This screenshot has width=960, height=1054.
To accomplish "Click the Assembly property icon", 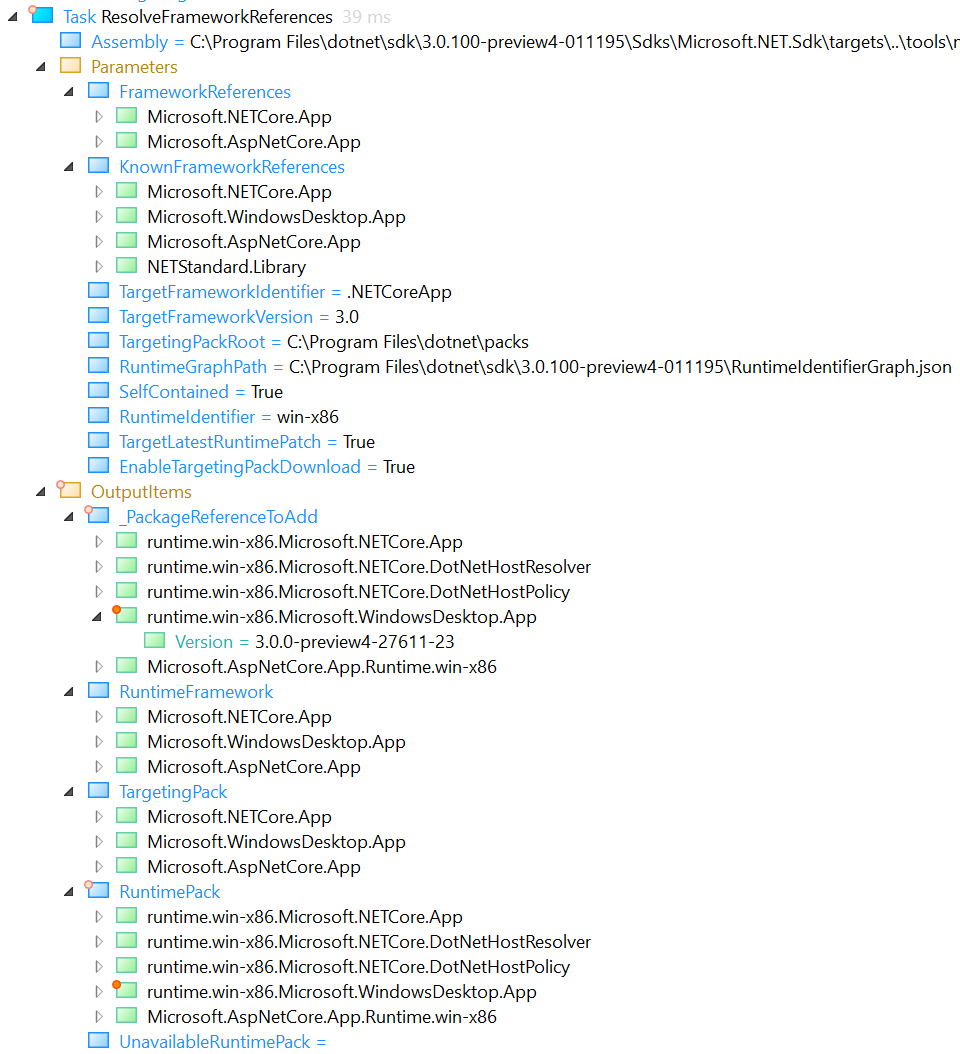I will point(69,41).
